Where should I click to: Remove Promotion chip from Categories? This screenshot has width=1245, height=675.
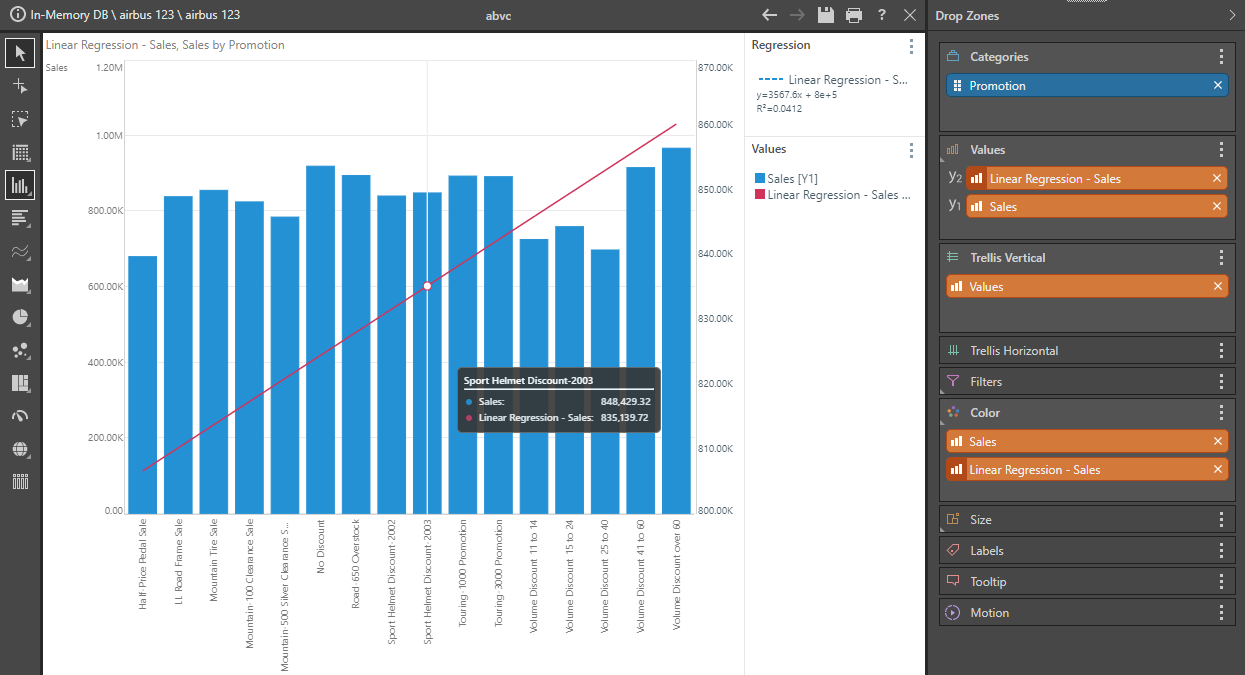click(x=1217, y=86)
